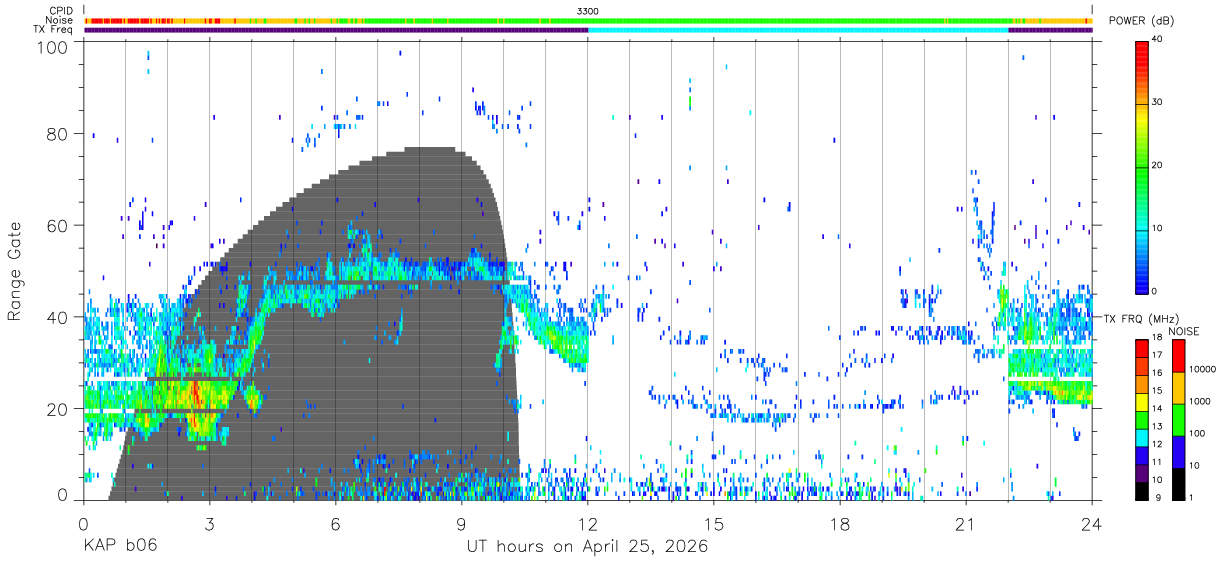The width and height of the screenshot is (1228, 567).
Task: Click the power legend value 10
Action: pyautogui.click(x=1159, y=228)
